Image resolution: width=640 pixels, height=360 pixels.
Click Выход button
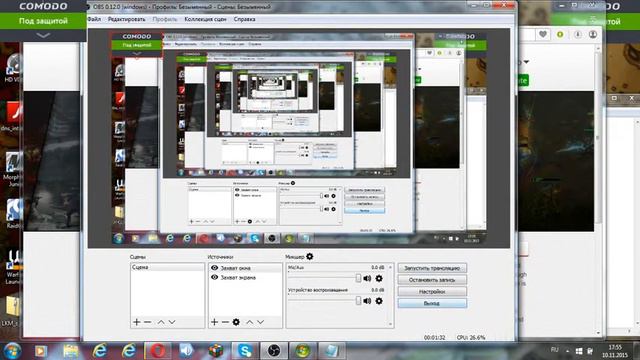click(432, 303)
